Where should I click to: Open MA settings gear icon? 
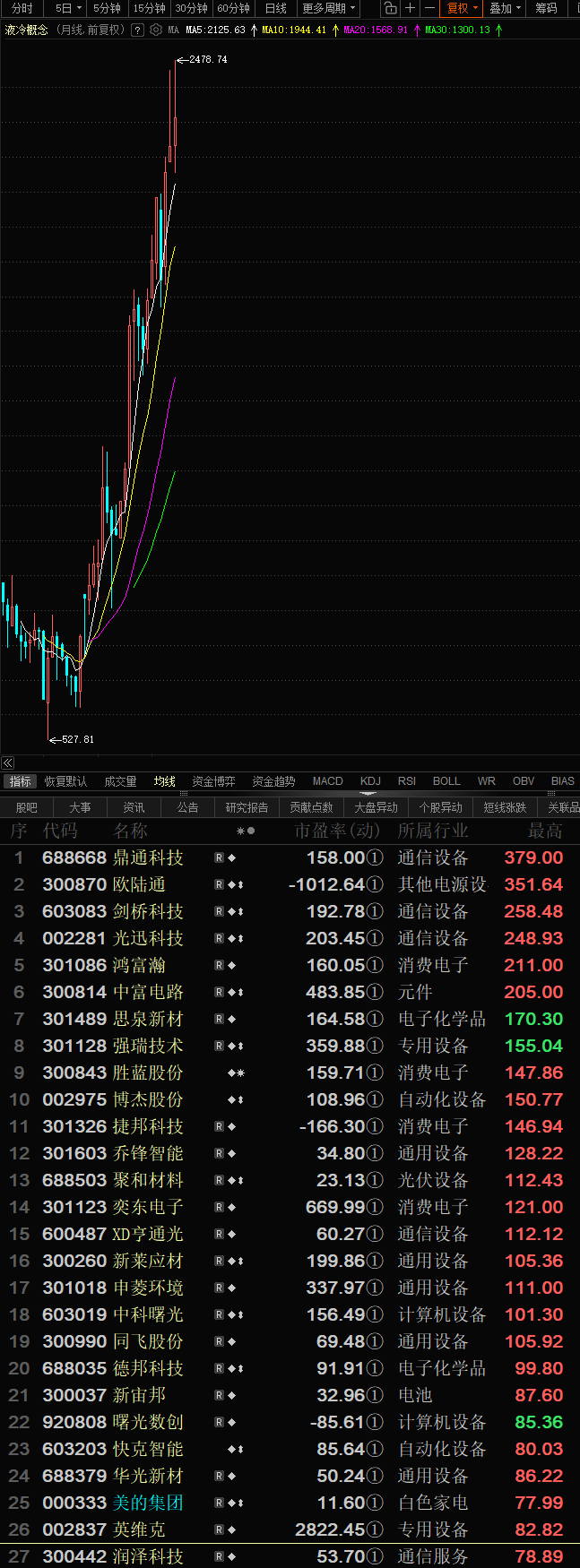click(x=156, y=30)
